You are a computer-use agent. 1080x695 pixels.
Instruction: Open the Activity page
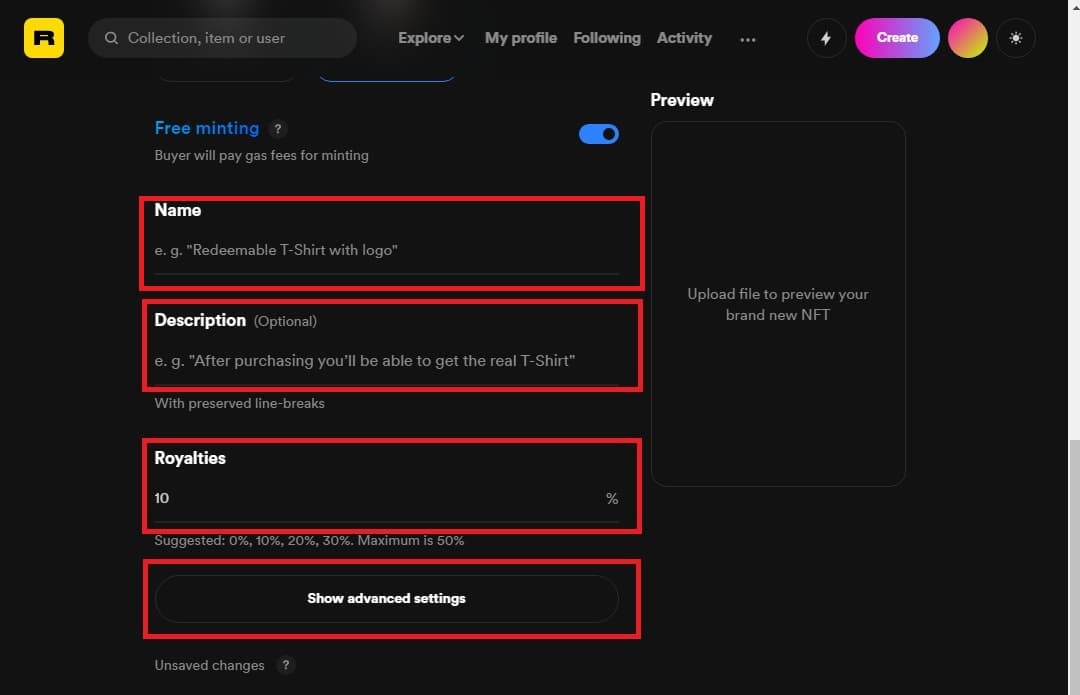(x=684, y=38)
